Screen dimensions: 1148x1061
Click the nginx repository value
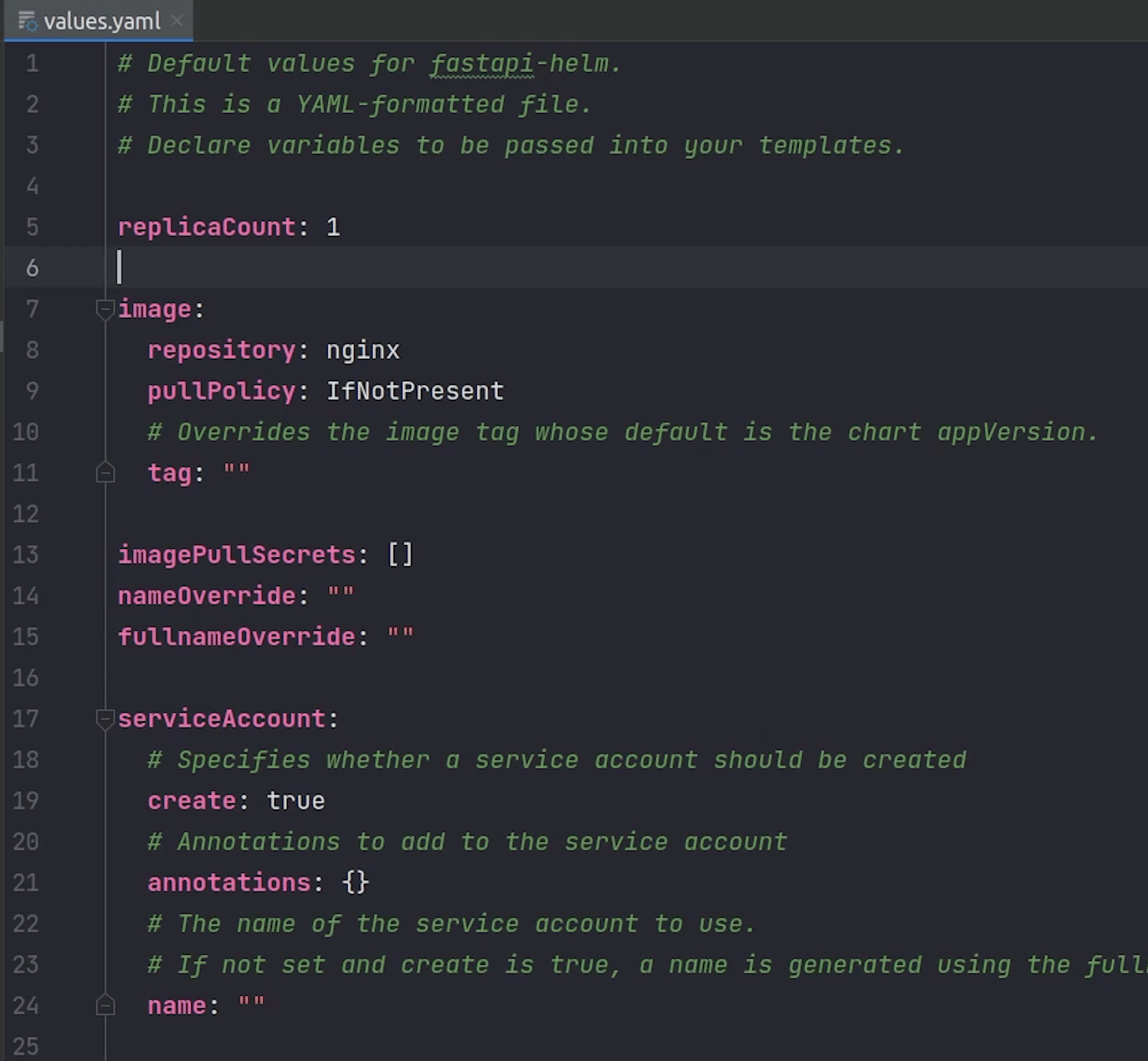(x=363, y=350)
